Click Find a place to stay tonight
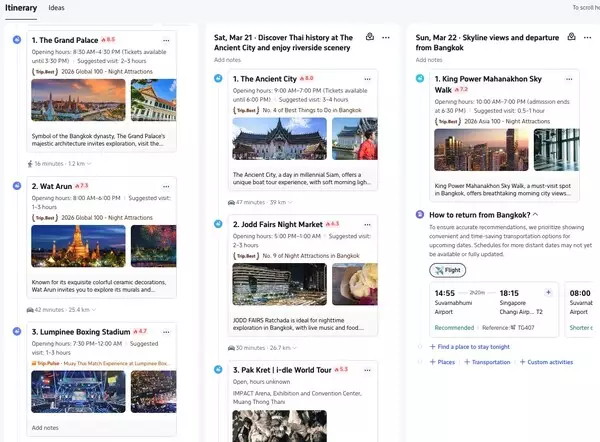 [473, 346]
